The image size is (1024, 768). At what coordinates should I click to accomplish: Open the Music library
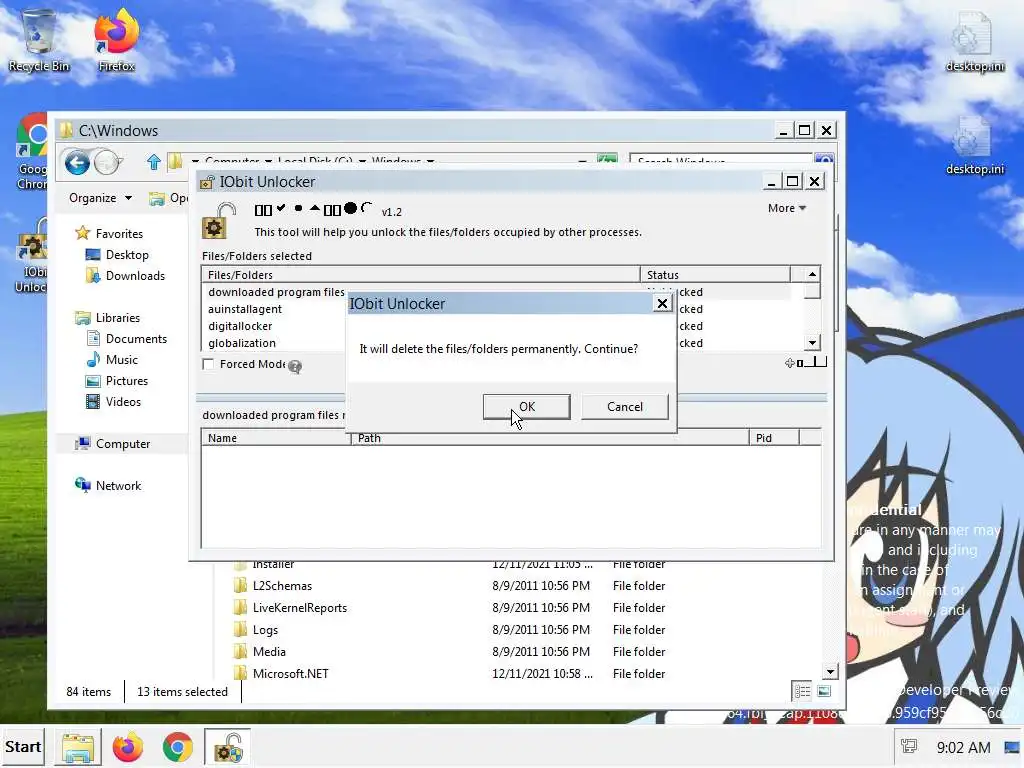coord(121,360)
